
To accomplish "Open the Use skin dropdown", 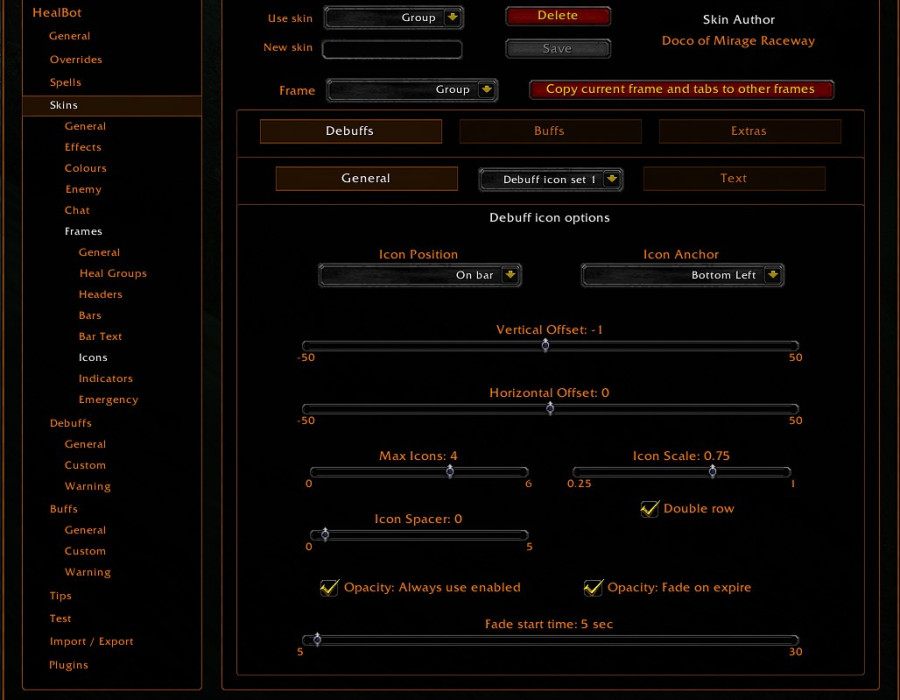I will (393, 18).
